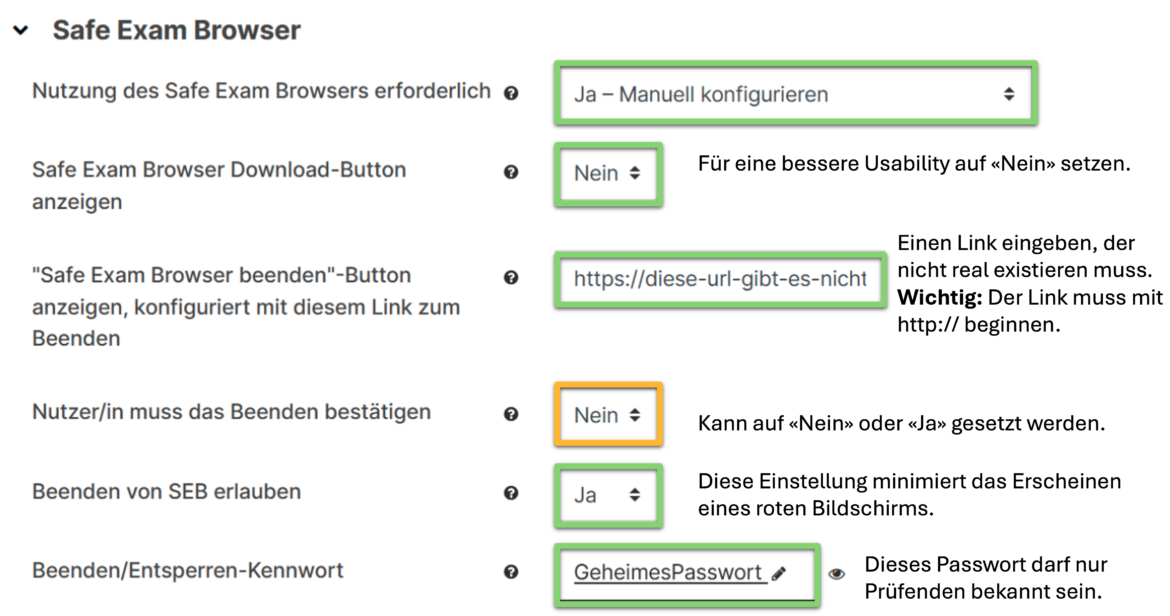Open help for Safe Exam Browser requirement
The width and height of the screenshot is (1170, 616).
[x=511, y=94]
